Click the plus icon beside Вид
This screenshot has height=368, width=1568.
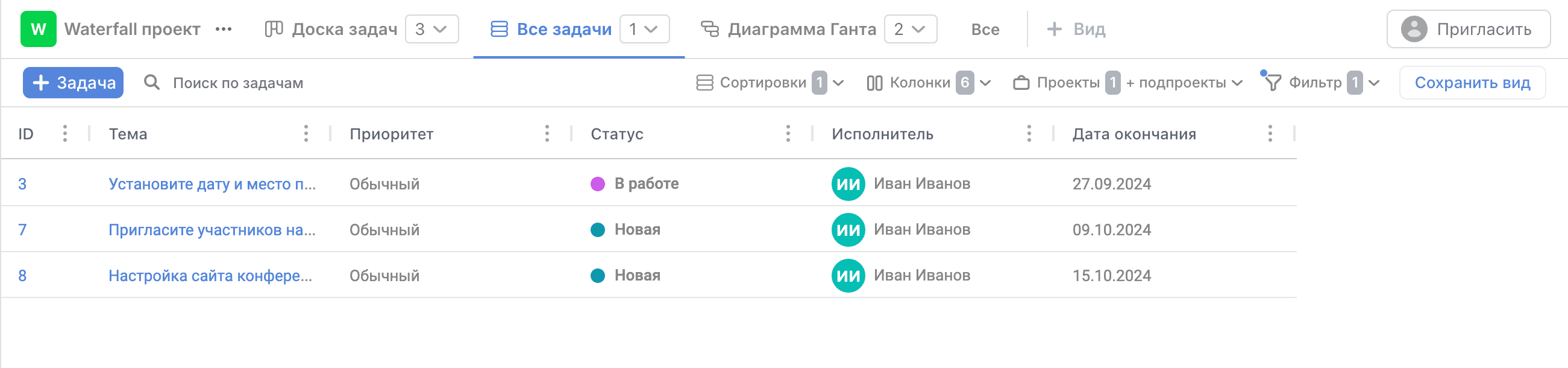click(1054, 28)
